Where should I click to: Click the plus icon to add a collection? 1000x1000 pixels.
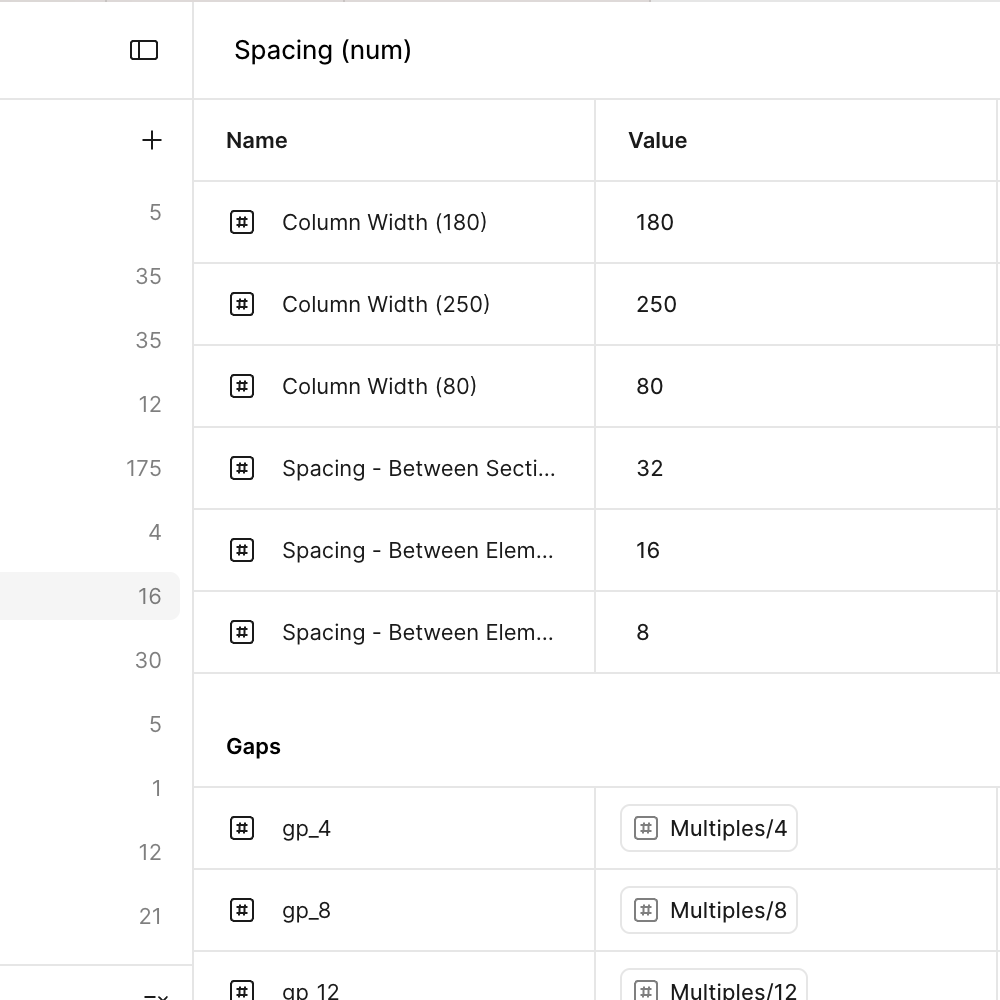(x=152, y=140)
